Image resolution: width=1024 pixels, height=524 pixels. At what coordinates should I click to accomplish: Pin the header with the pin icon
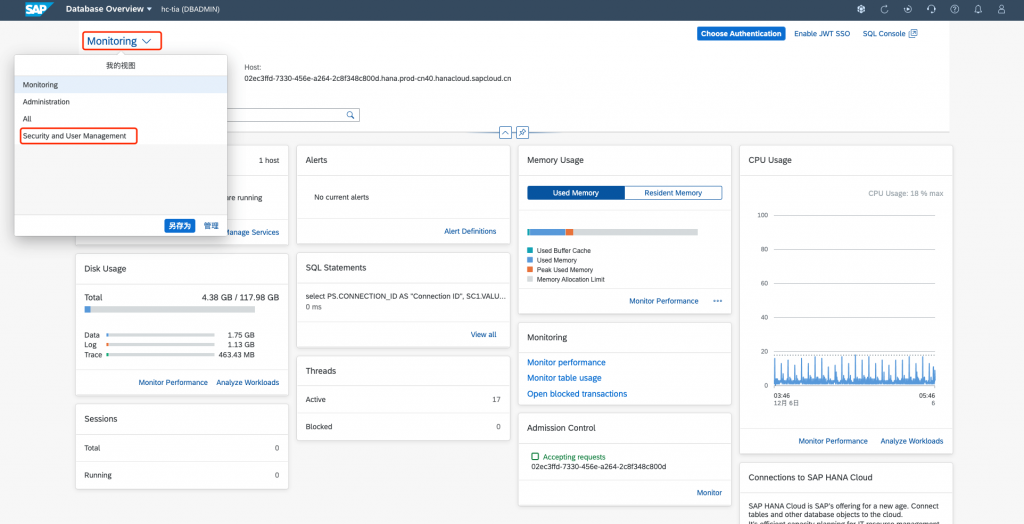(x=522, y=132)
